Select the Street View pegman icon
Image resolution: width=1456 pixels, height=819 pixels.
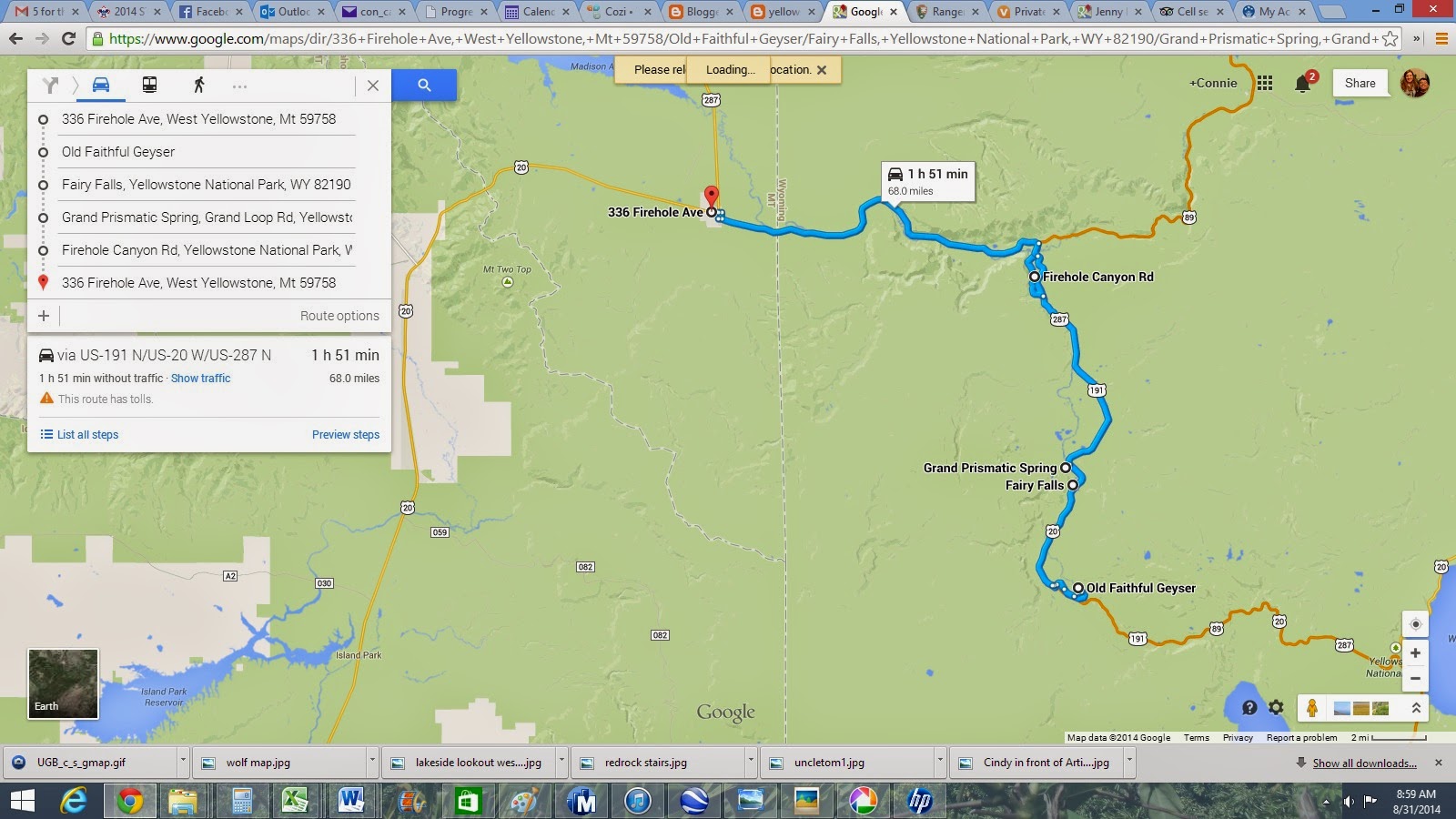pos(1312,708)
